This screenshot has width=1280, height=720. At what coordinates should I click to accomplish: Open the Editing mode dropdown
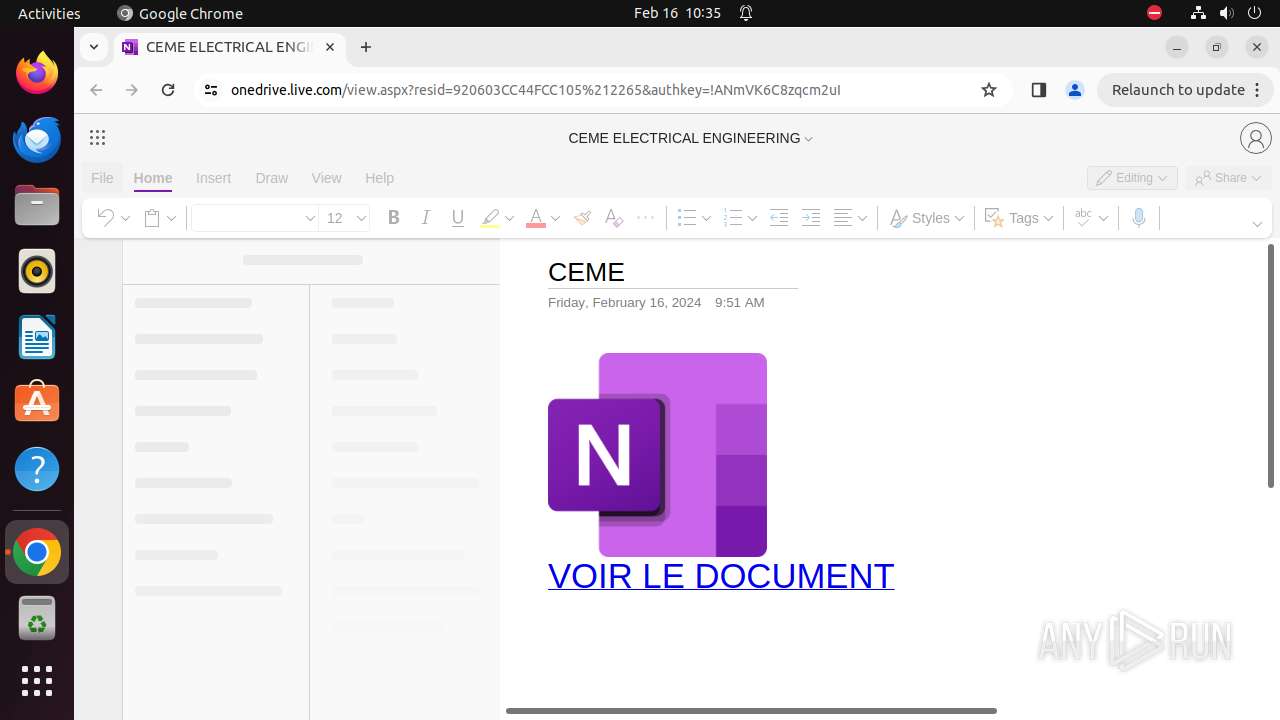tap(1132, 178)
